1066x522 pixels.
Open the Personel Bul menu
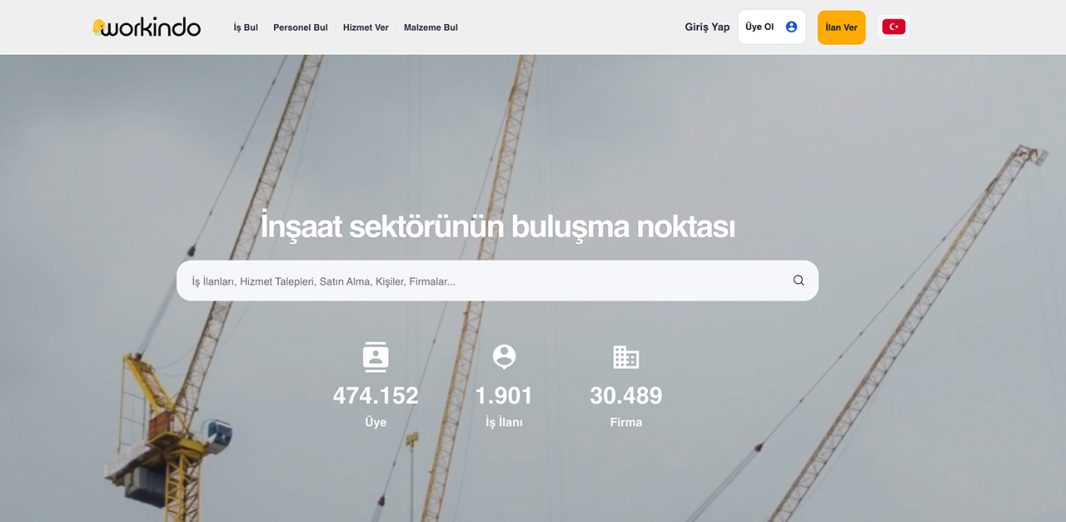(300, 28)
